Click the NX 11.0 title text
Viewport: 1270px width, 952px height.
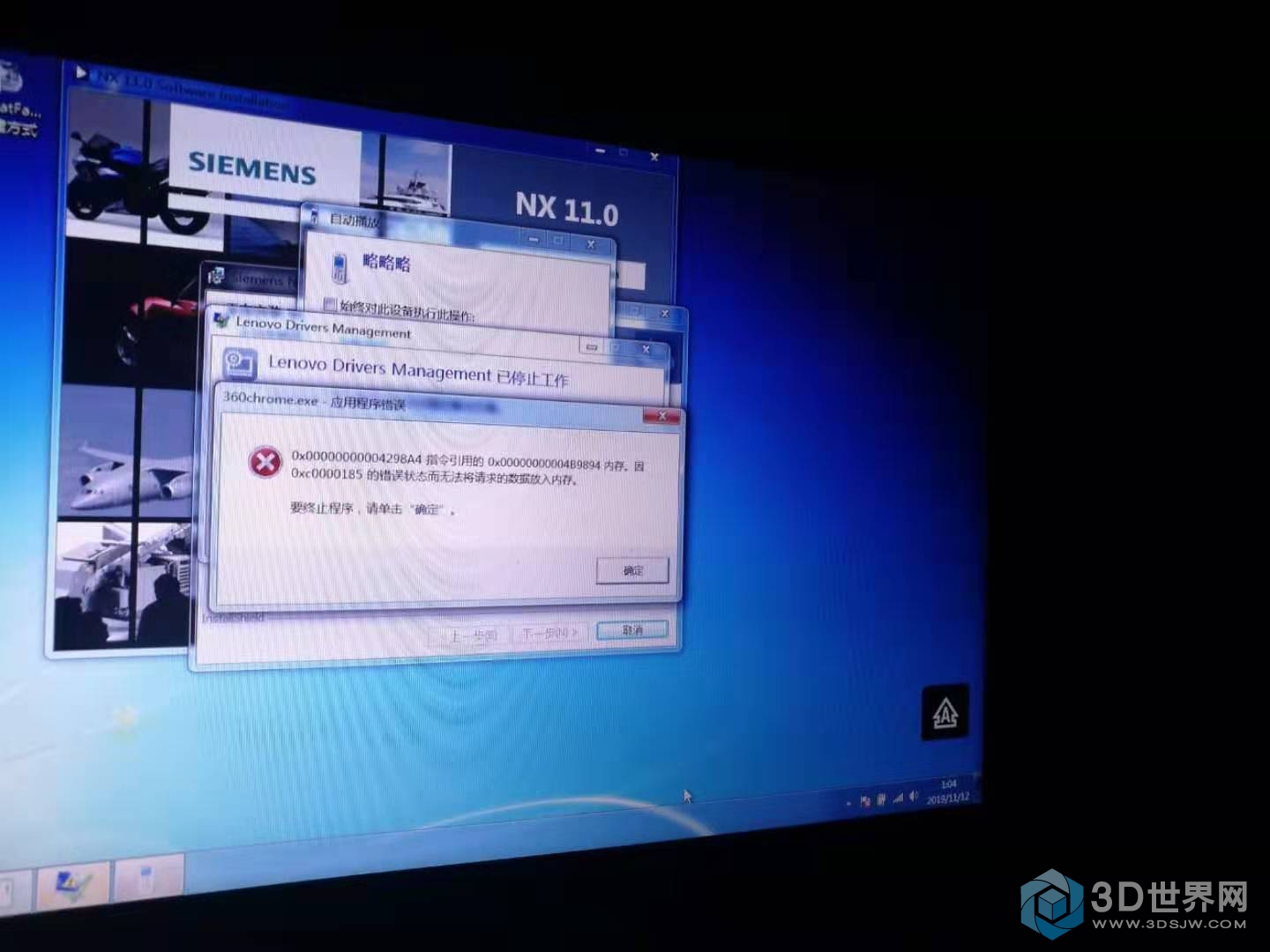(x=566, y=209)
